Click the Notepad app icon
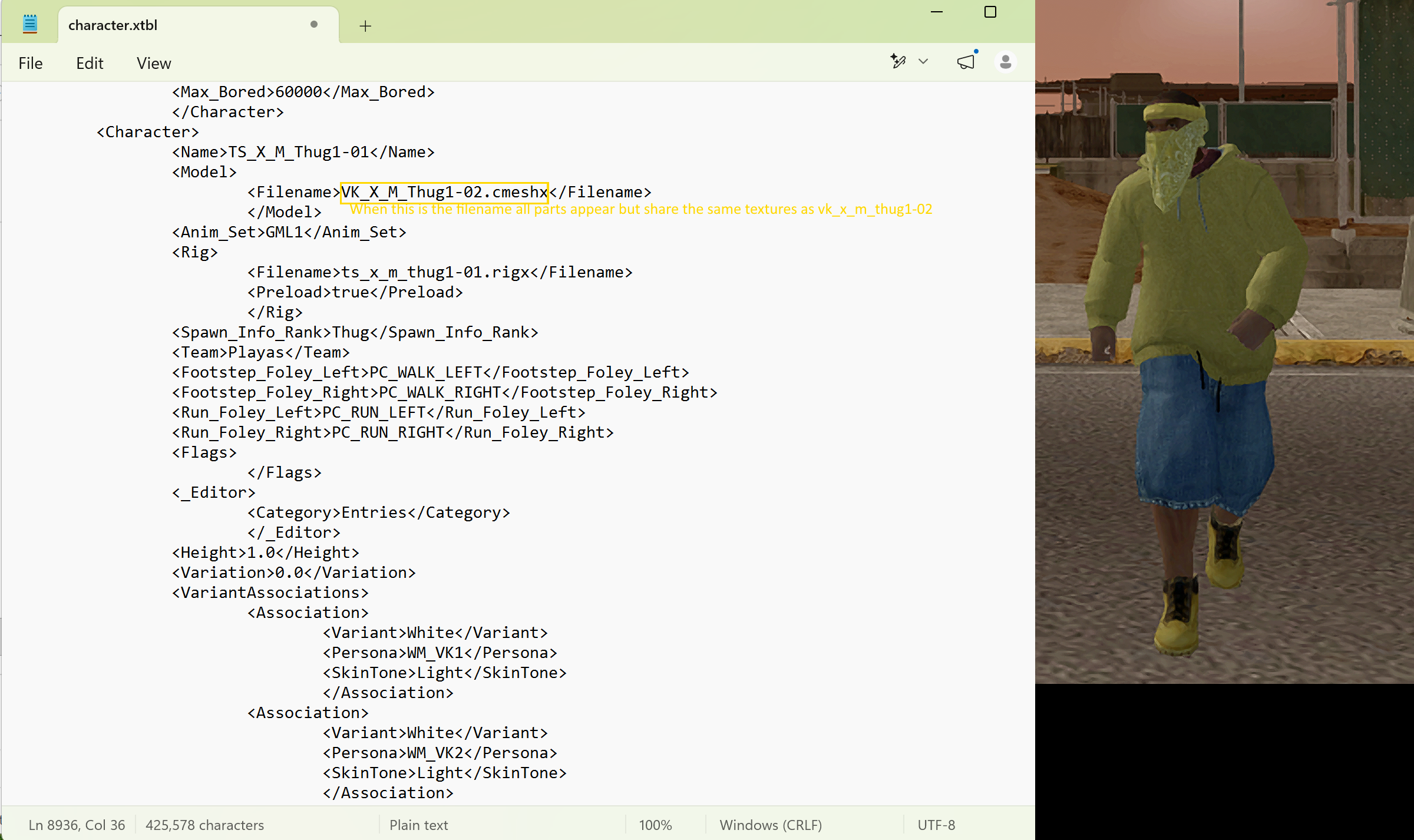The image size is (1414, 840). 30,24
